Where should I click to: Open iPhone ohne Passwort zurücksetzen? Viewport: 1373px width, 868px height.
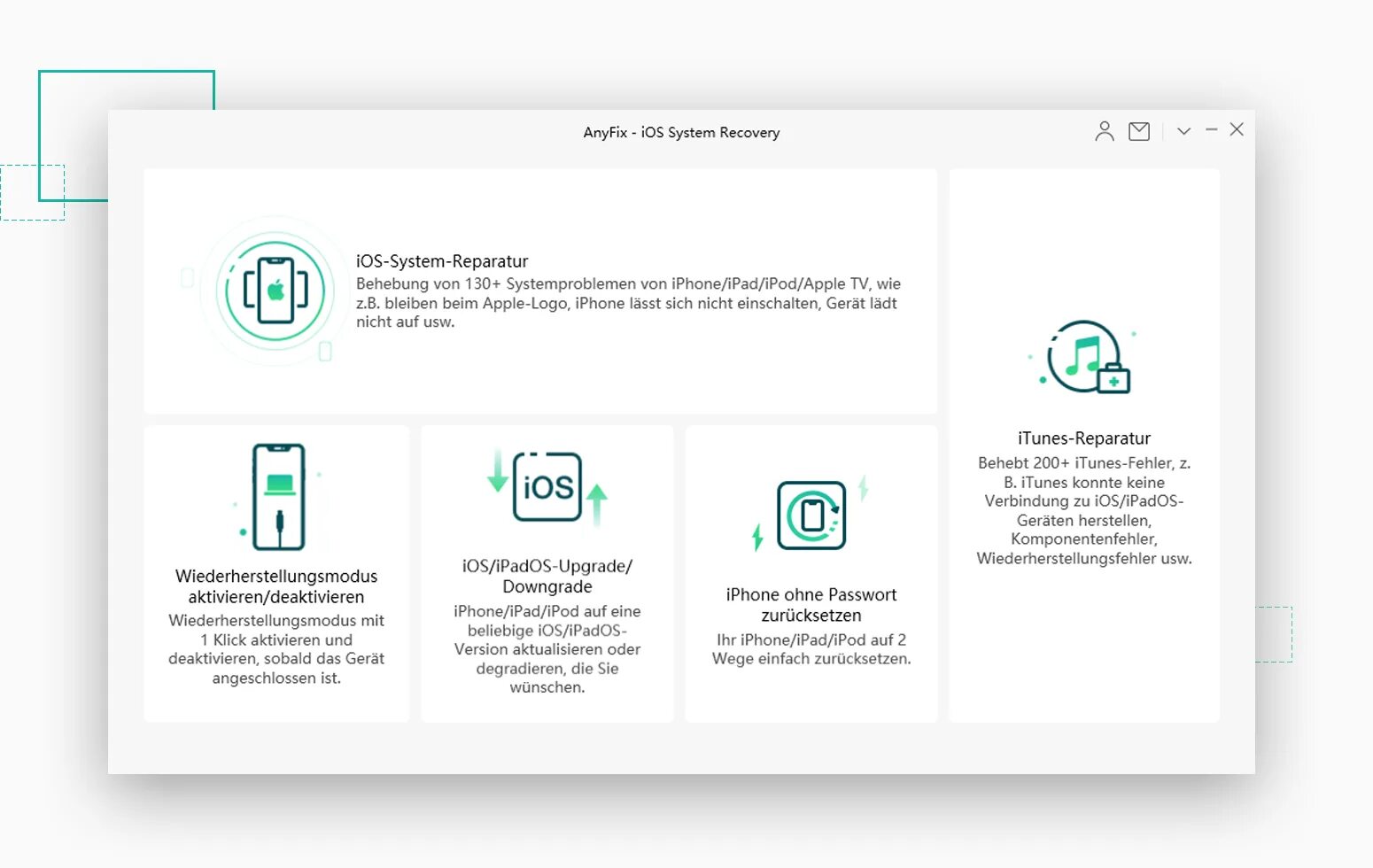[811, 605]
